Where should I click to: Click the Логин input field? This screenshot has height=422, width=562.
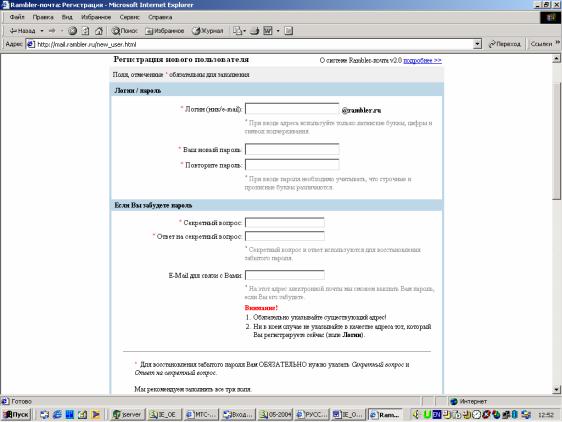(x=292, y=109)
